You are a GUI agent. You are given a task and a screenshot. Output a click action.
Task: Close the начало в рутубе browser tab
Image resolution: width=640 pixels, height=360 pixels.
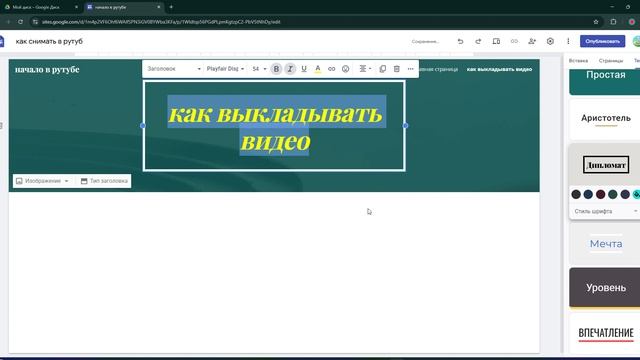(x=159, y=7)
